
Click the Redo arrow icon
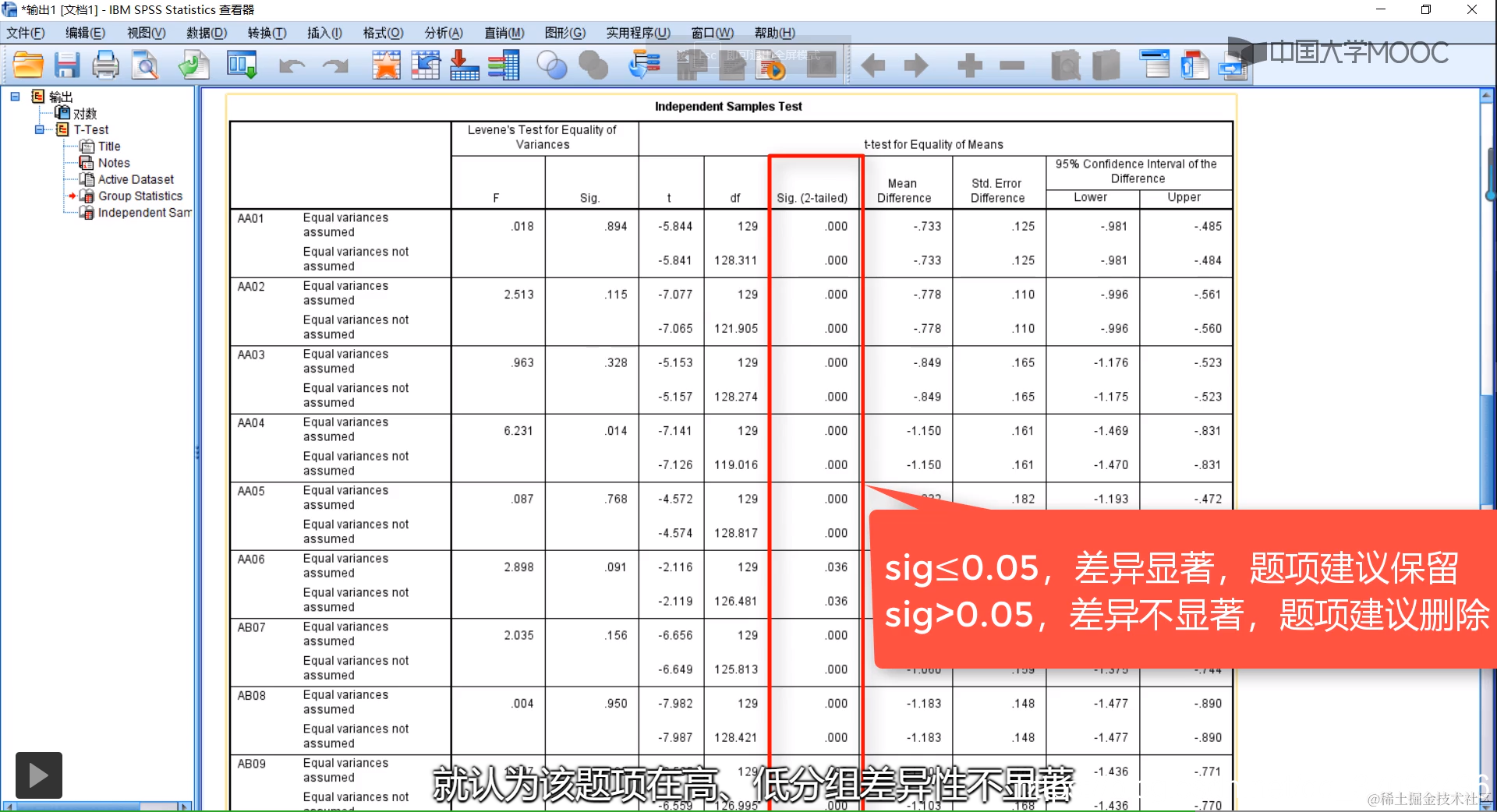pos(335,65)
